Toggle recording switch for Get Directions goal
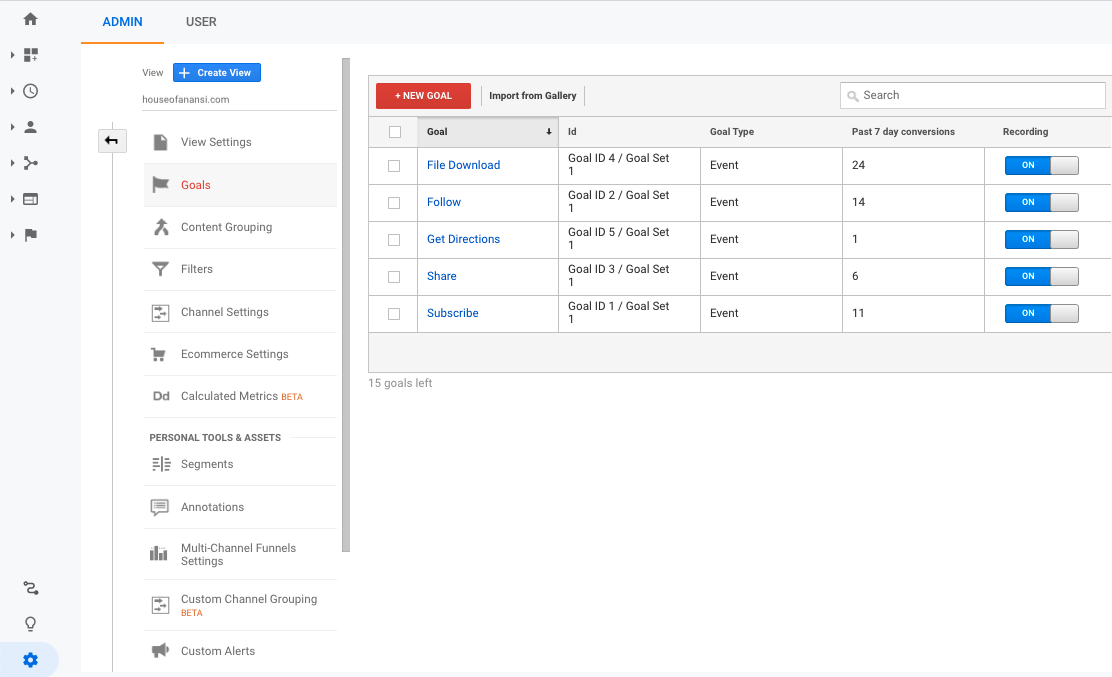This screenshot has width=1112, height=677. click(x=1041, y=239)
